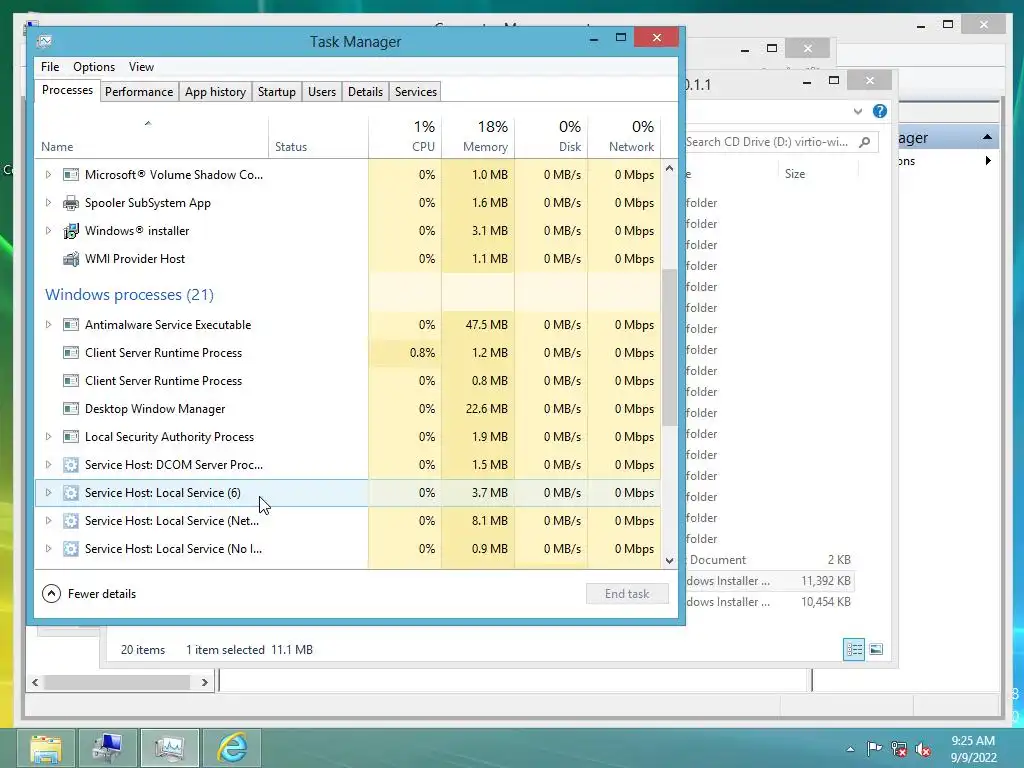Image resolution: width=1024 pixels, height=768 pixels.
Task: Open Computer Management from the taskbar
Action: pyautogui.click(x=107, y=748)
